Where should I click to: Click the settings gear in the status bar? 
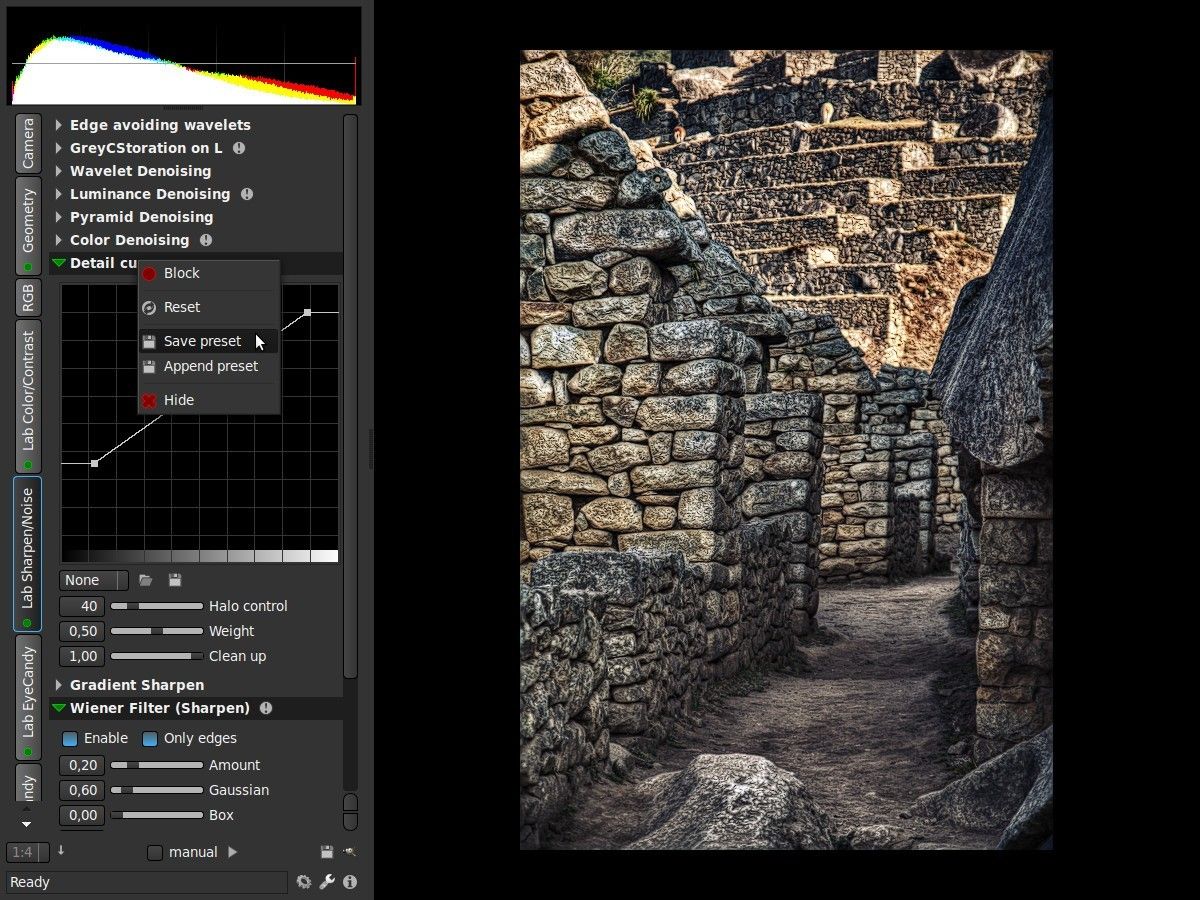(304, 882)
